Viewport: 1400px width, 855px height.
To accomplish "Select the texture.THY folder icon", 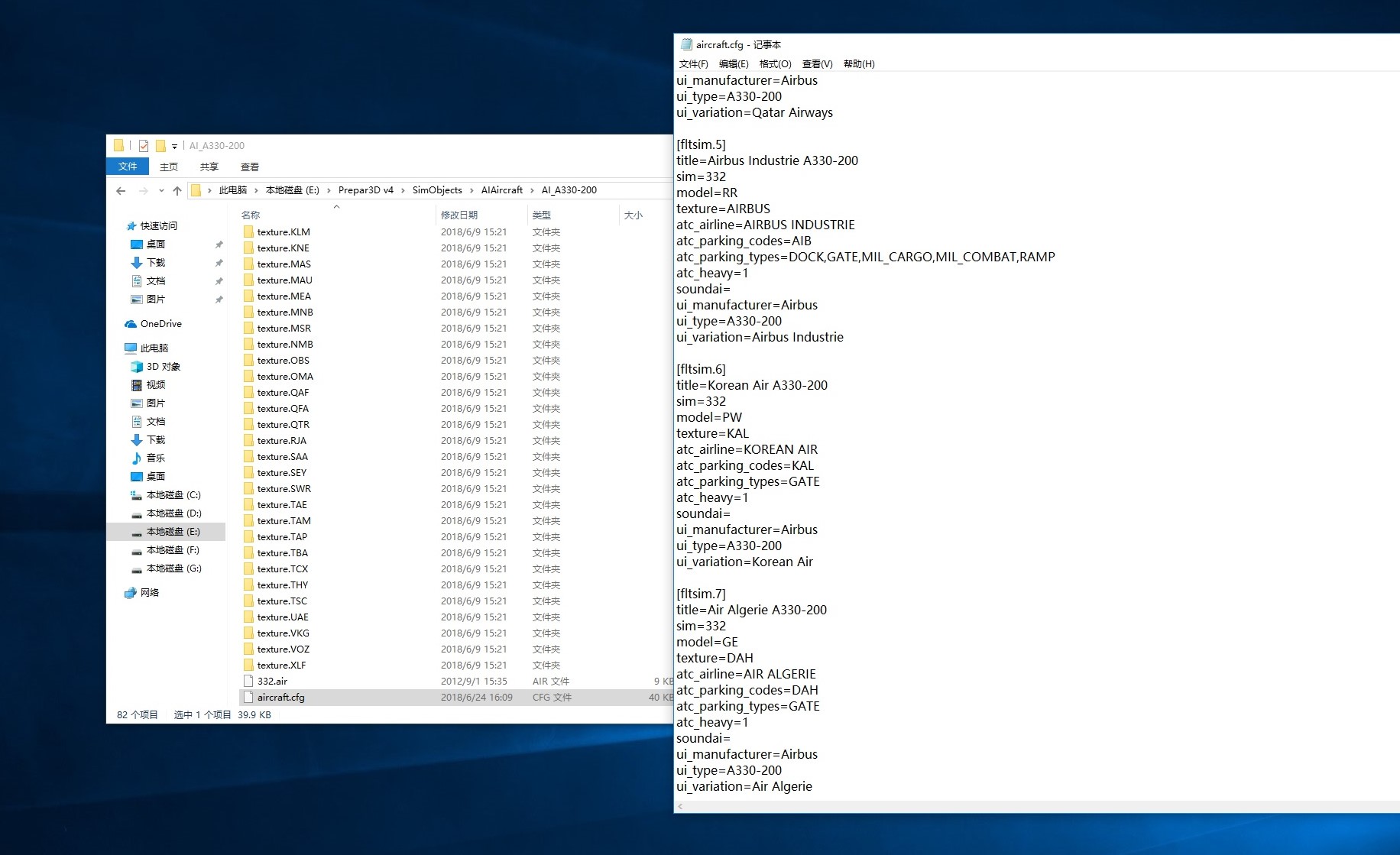I will (248, 585).
